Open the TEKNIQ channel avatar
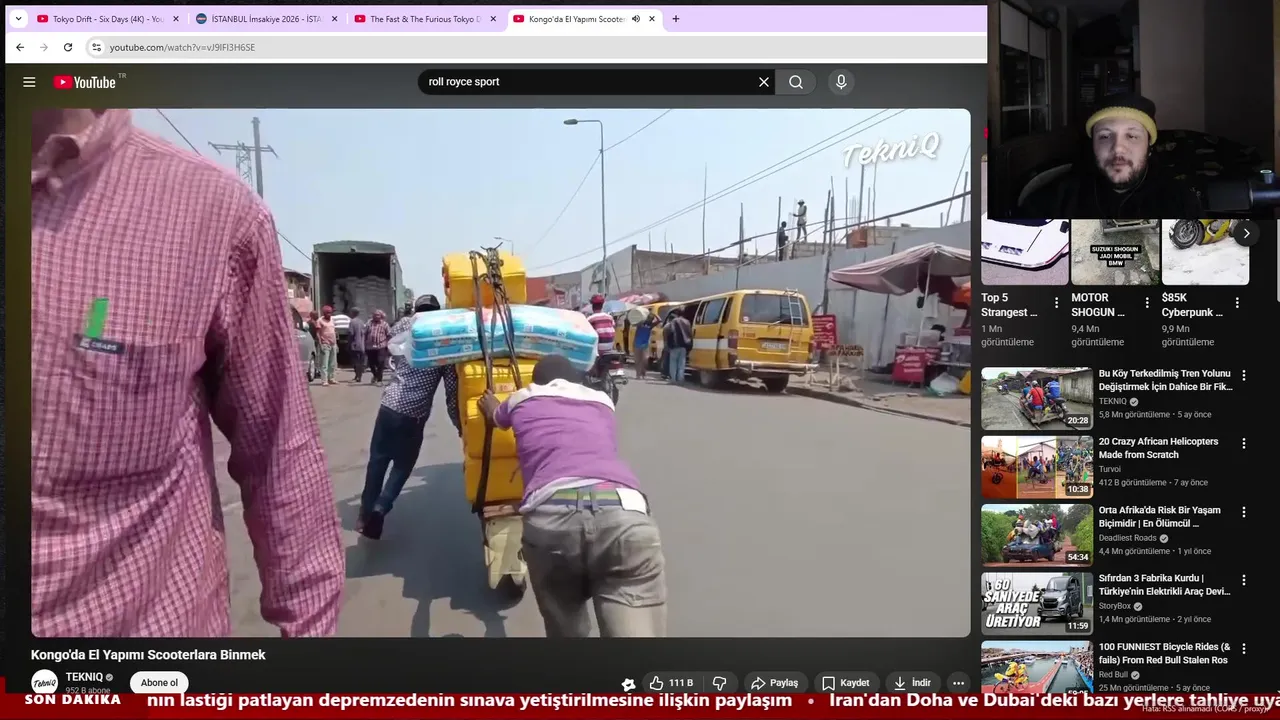This screenshot has width=1280, height=720. [45, 683]
